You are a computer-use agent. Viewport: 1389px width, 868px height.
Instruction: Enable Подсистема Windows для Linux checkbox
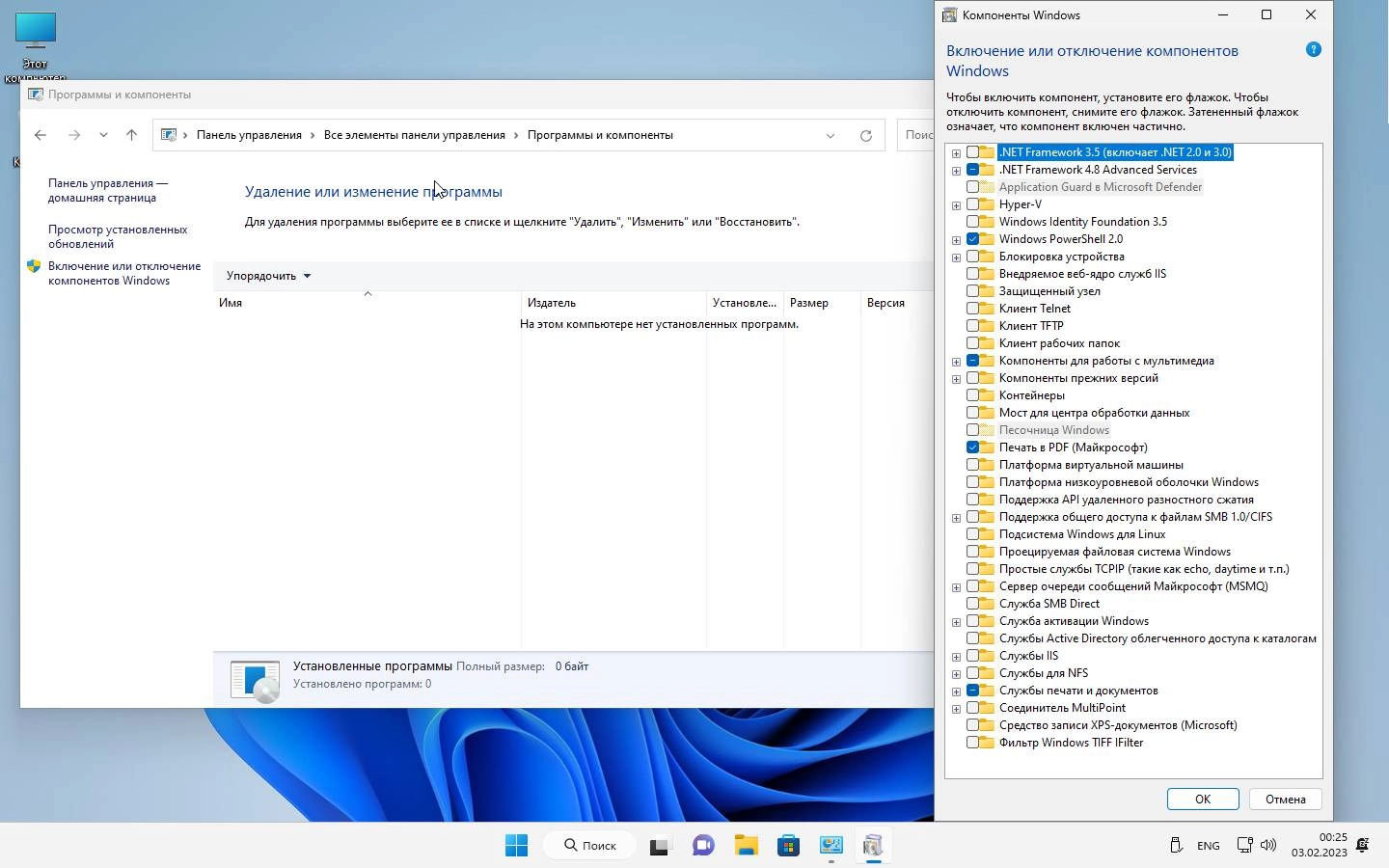tap(972, 534)
